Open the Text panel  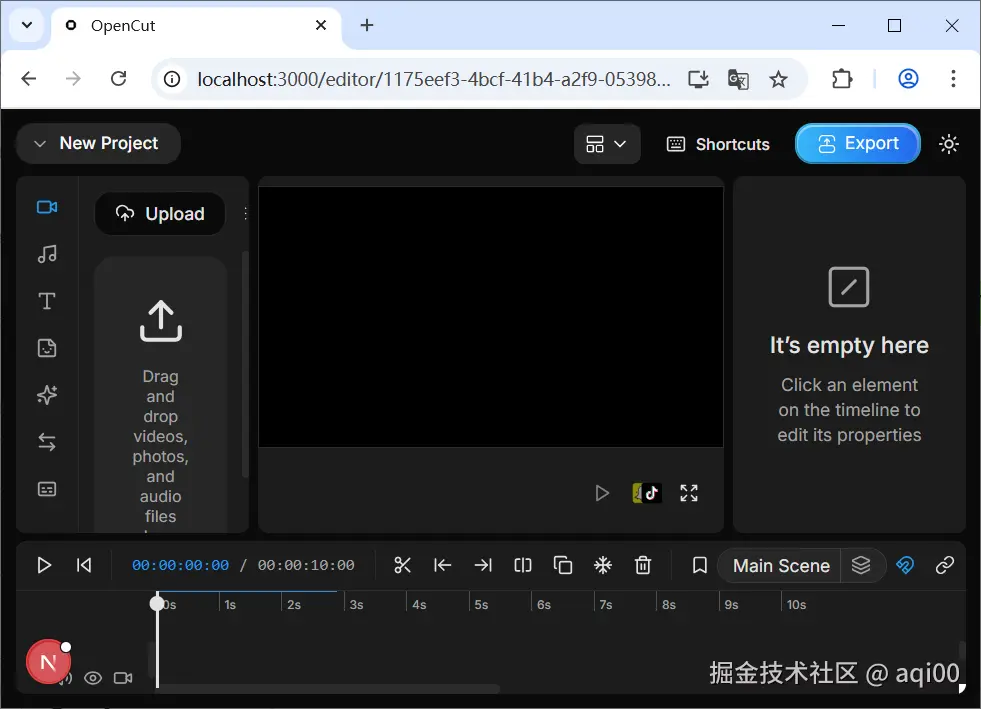click(46, 300)
